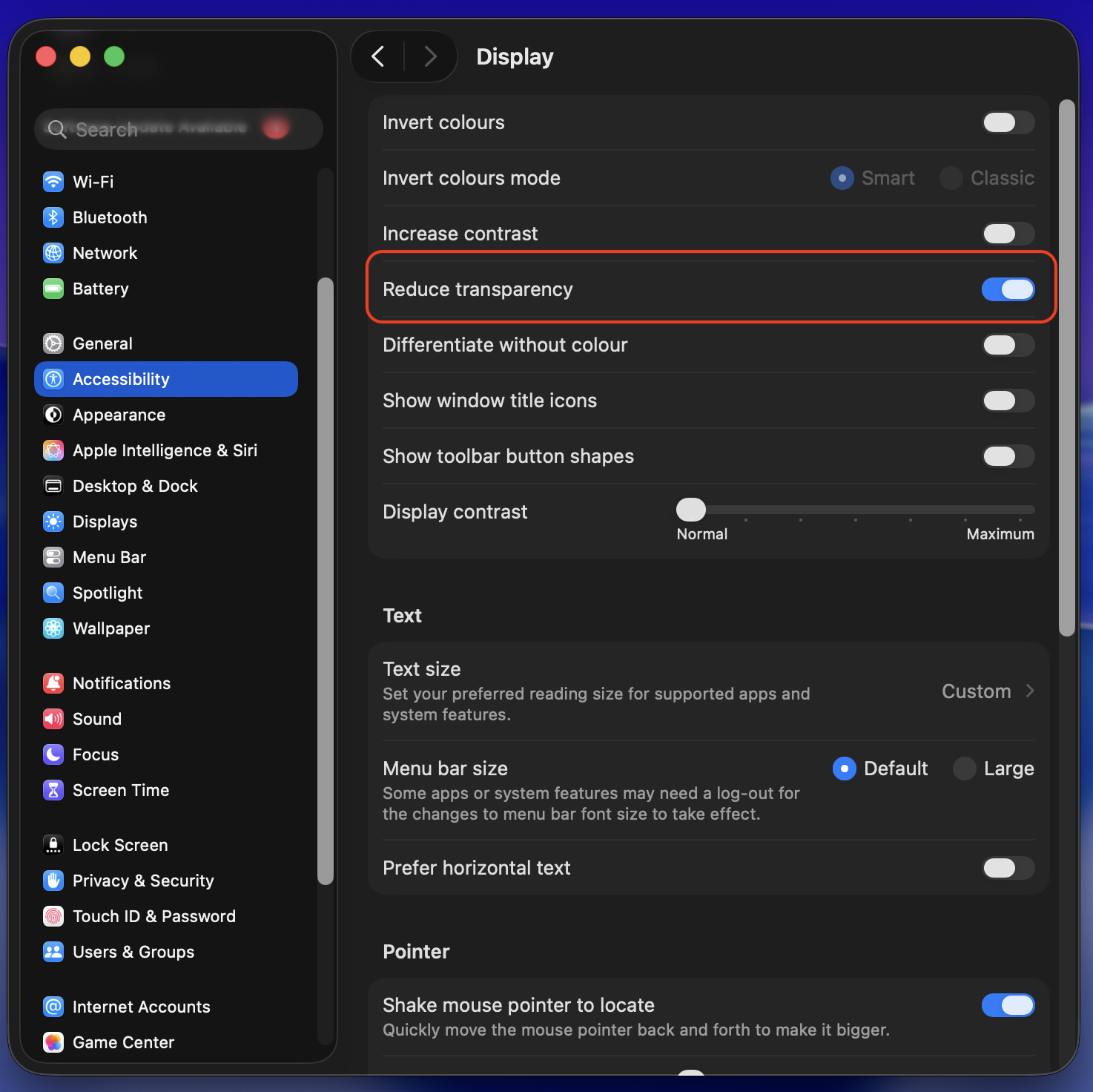The width and height of the screenshot is (1093, 1092).
Task: Click the "Invert colours mode" label
Action: point(472,178)
